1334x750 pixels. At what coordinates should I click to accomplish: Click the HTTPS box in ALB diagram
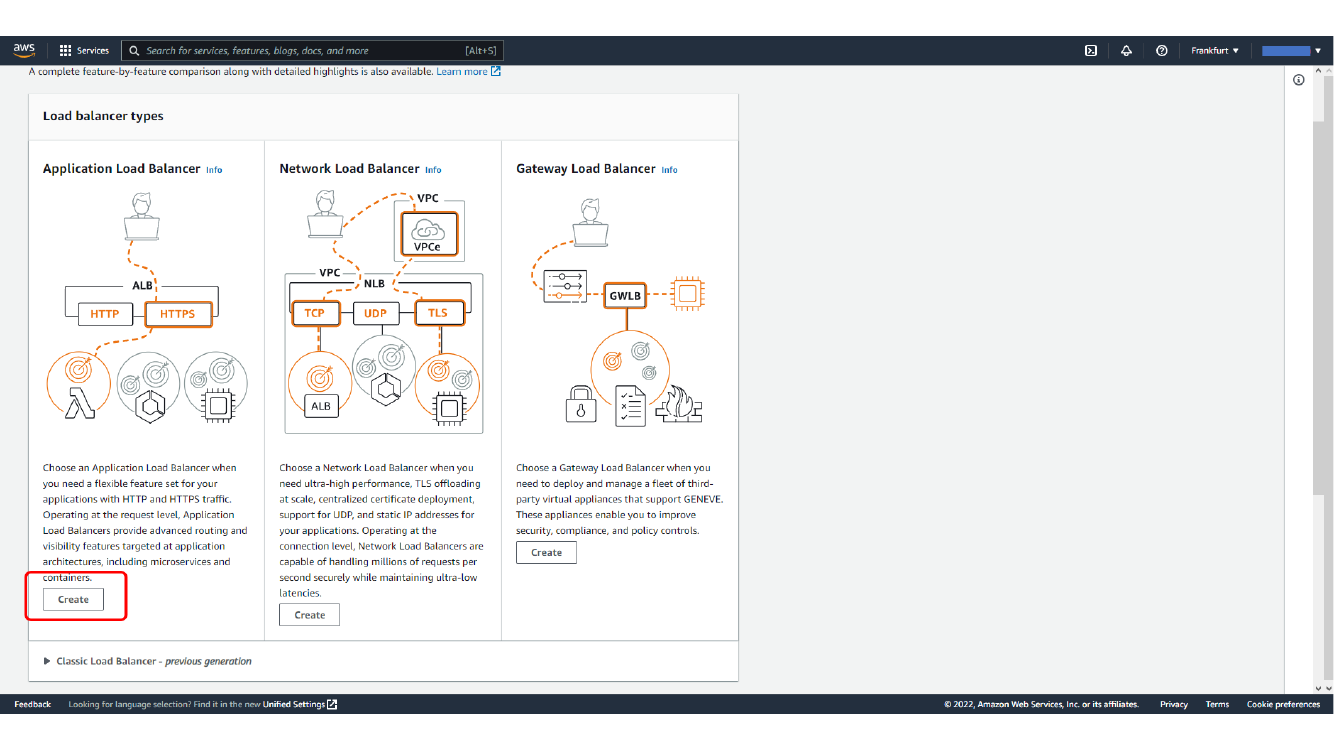click(x=178, y=314)
